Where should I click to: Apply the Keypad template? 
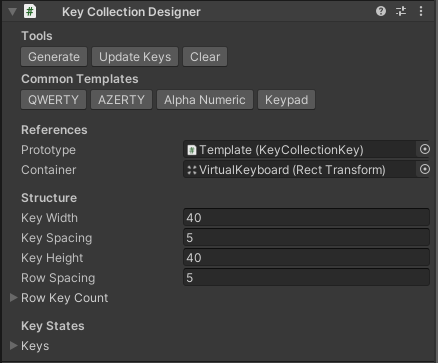click(286, 100)
